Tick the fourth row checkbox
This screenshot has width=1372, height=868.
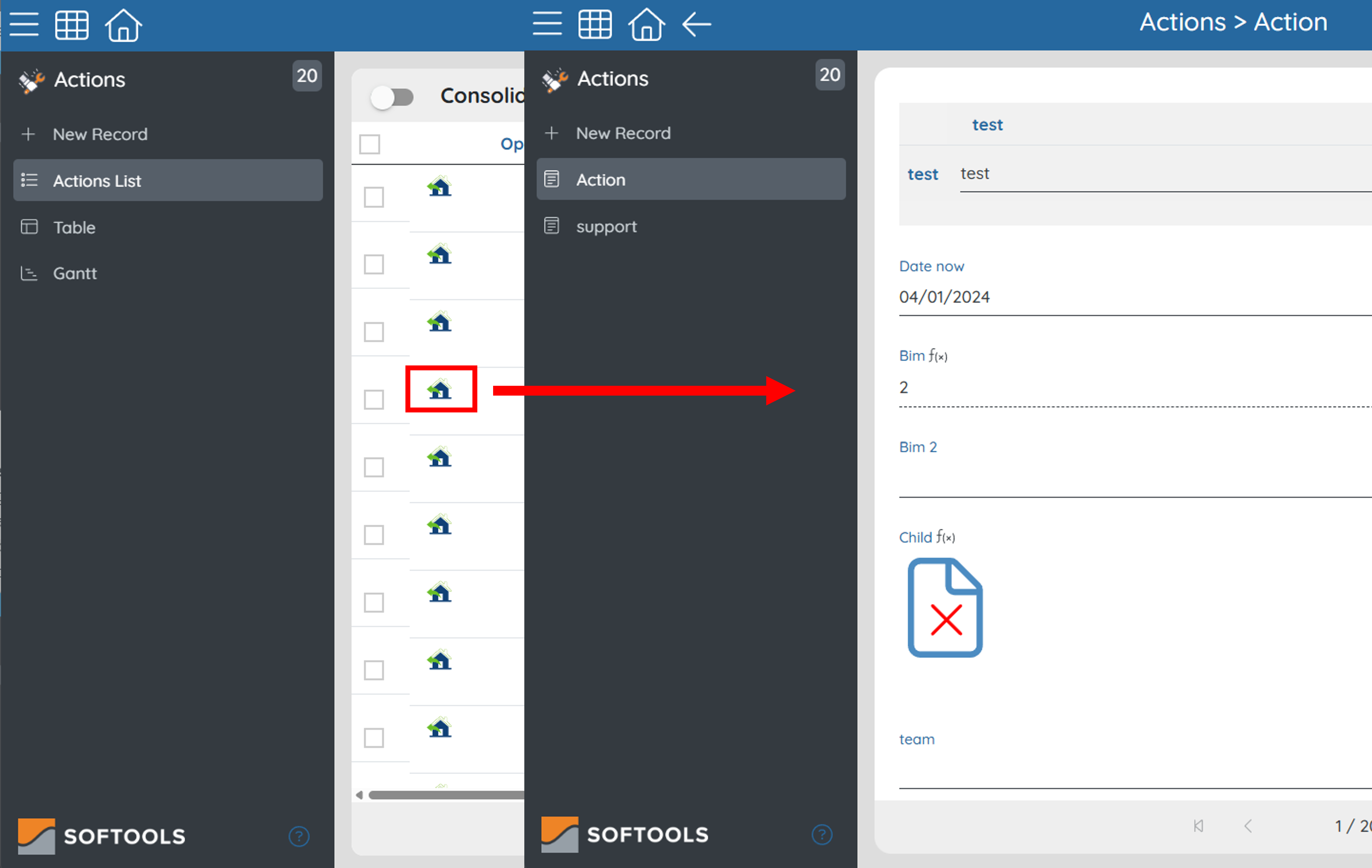coord(374,399)
